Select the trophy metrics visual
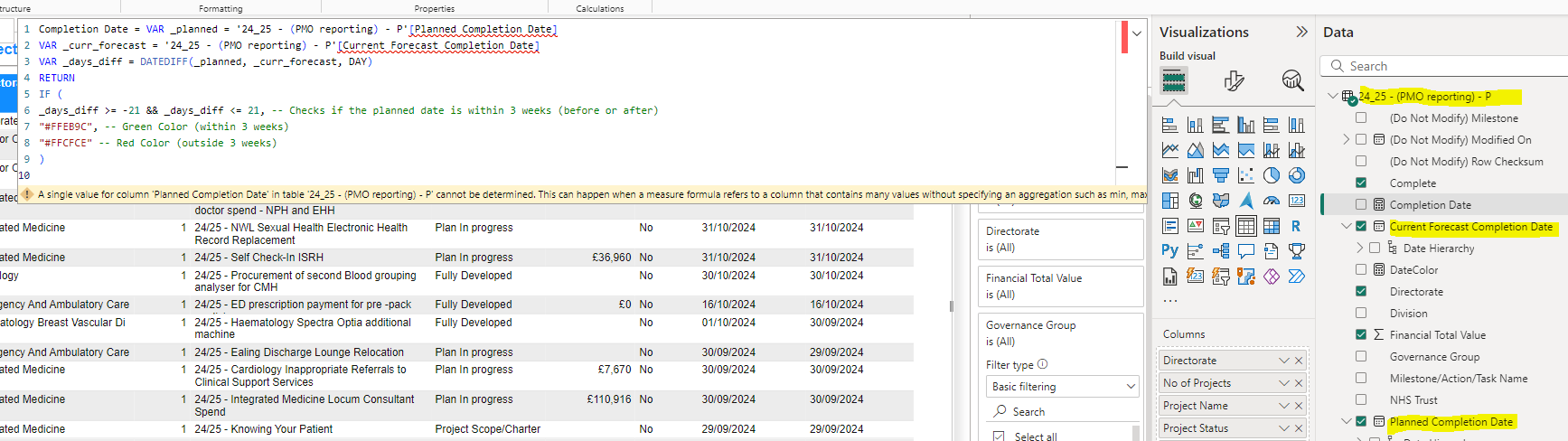 [1296, 250]
